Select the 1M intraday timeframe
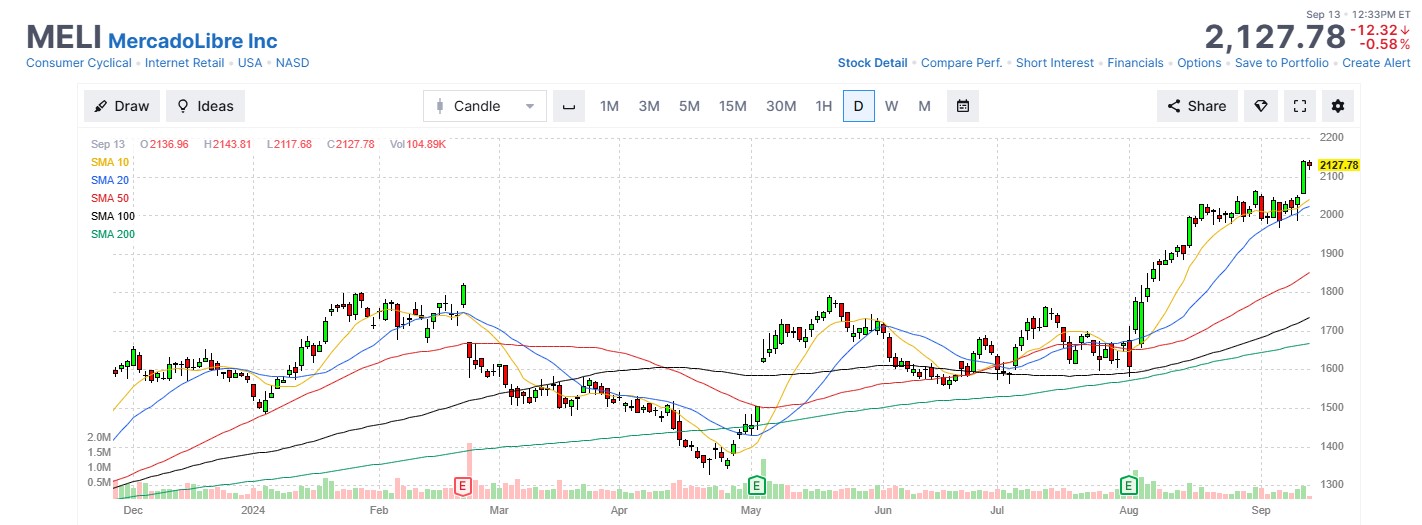Screen dimensions: 1422x525 609,106
